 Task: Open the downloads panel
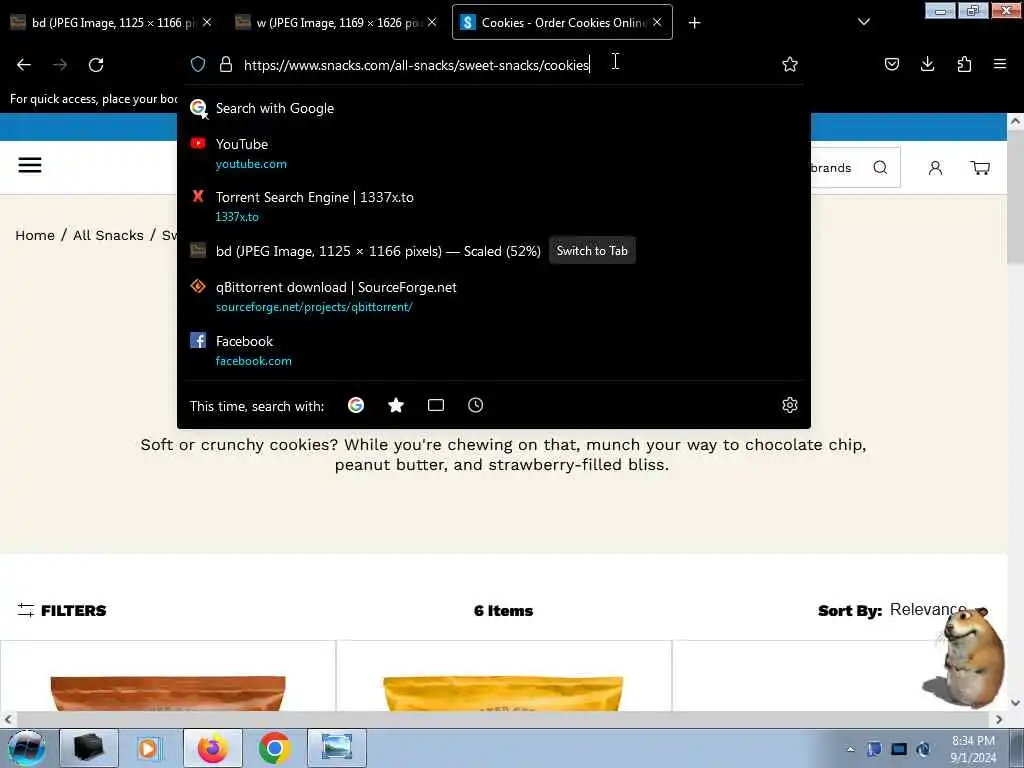click(927, 64)
